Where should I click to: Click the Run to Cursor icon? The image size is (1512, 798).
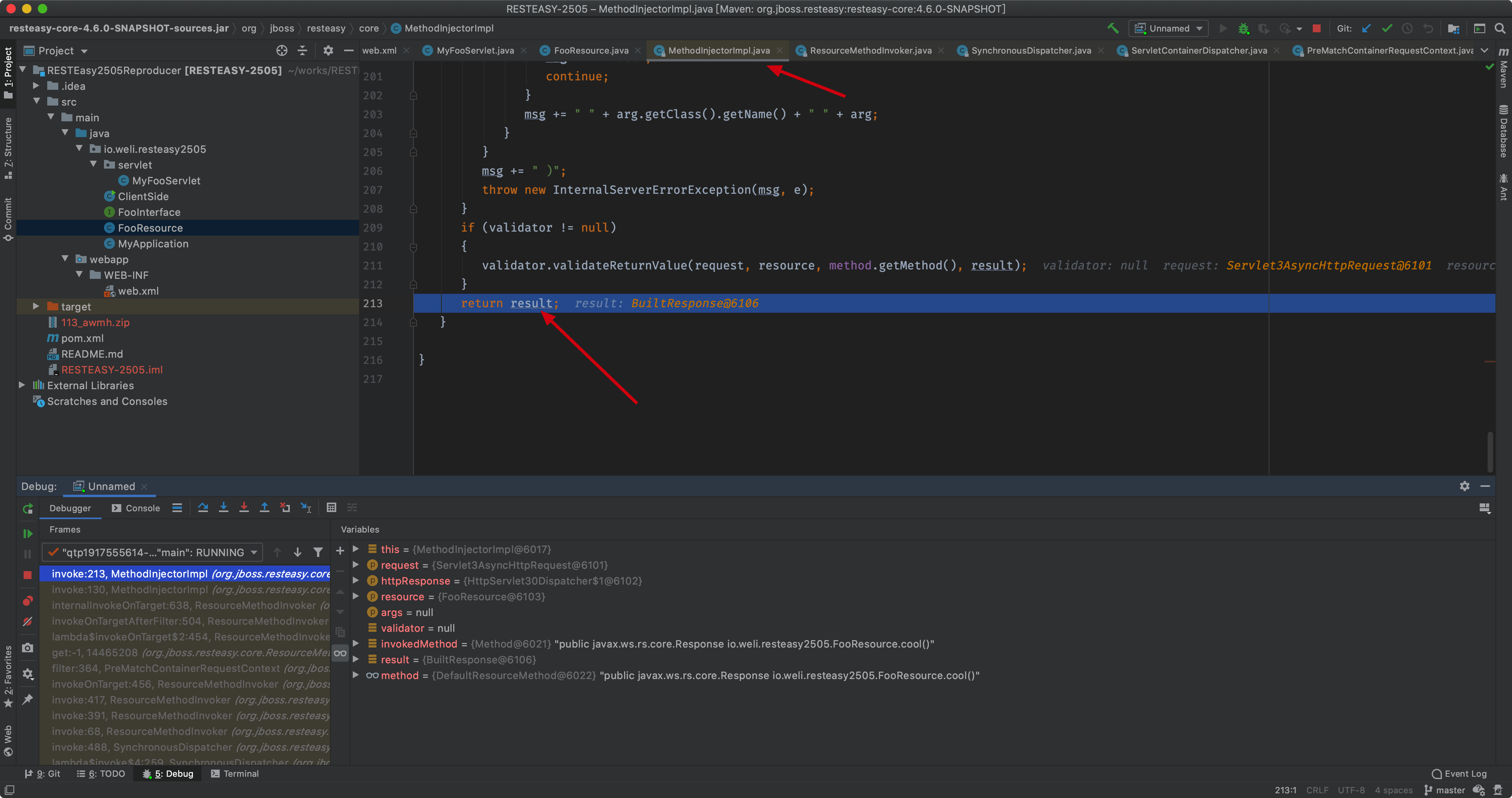[306, 508]
